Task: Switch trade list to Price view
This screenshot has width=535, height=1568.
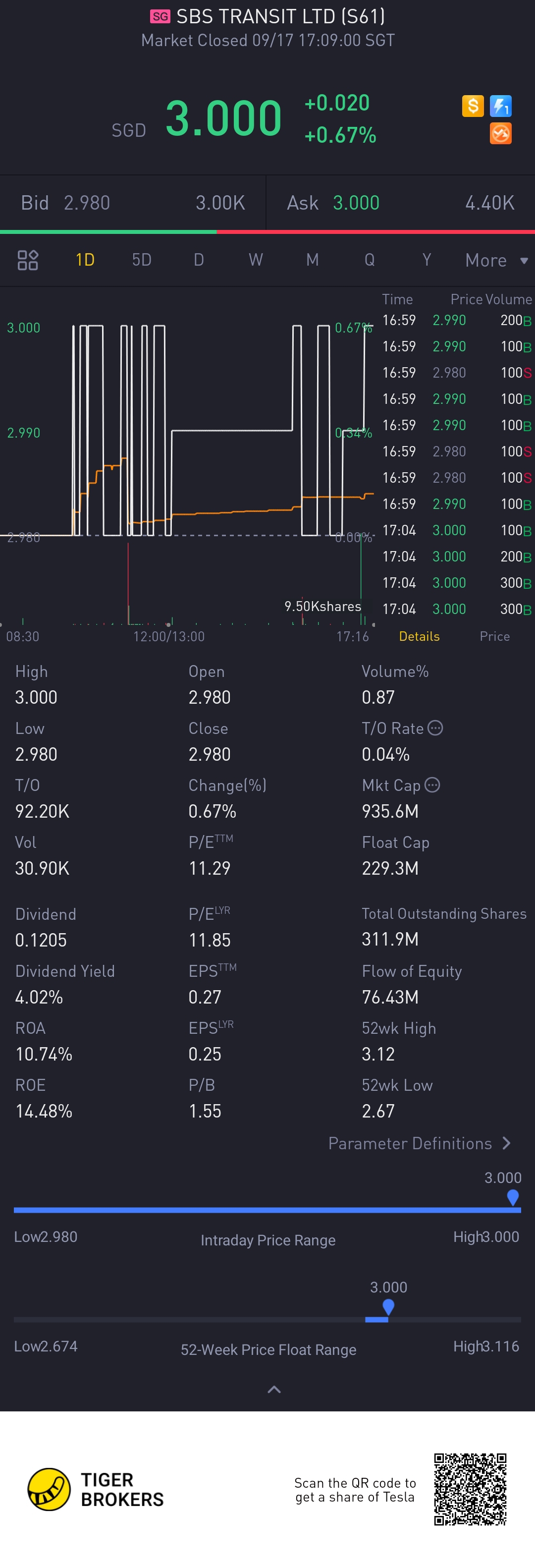Action: point(494,636)
